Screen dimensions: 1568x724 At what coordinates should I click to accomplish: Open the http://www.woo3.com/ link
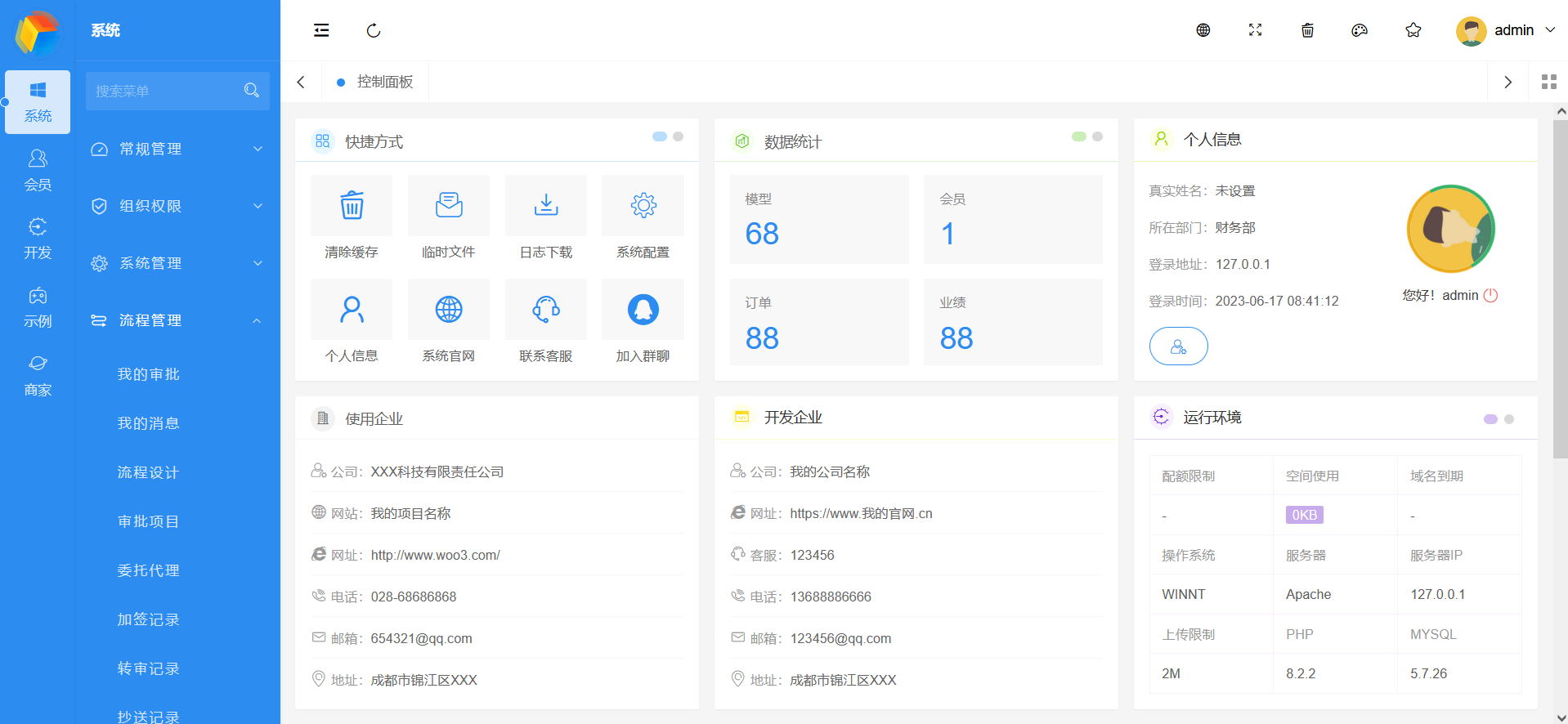(x=435, y=555)
